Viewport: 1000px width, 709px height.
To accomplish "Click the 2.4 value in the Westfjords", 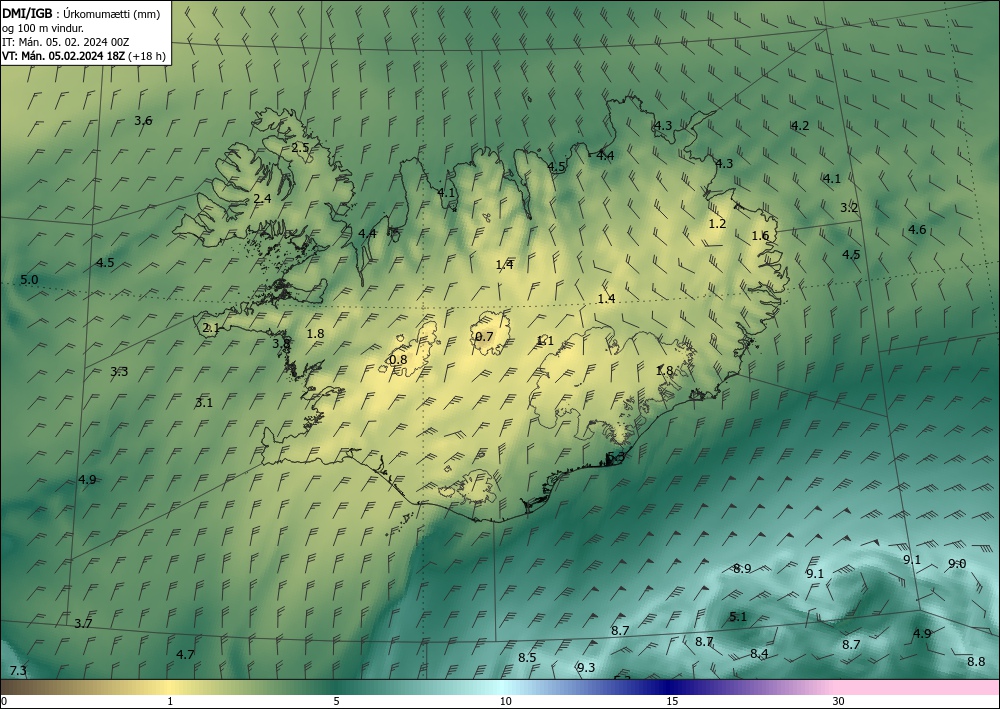I will 262,198.
